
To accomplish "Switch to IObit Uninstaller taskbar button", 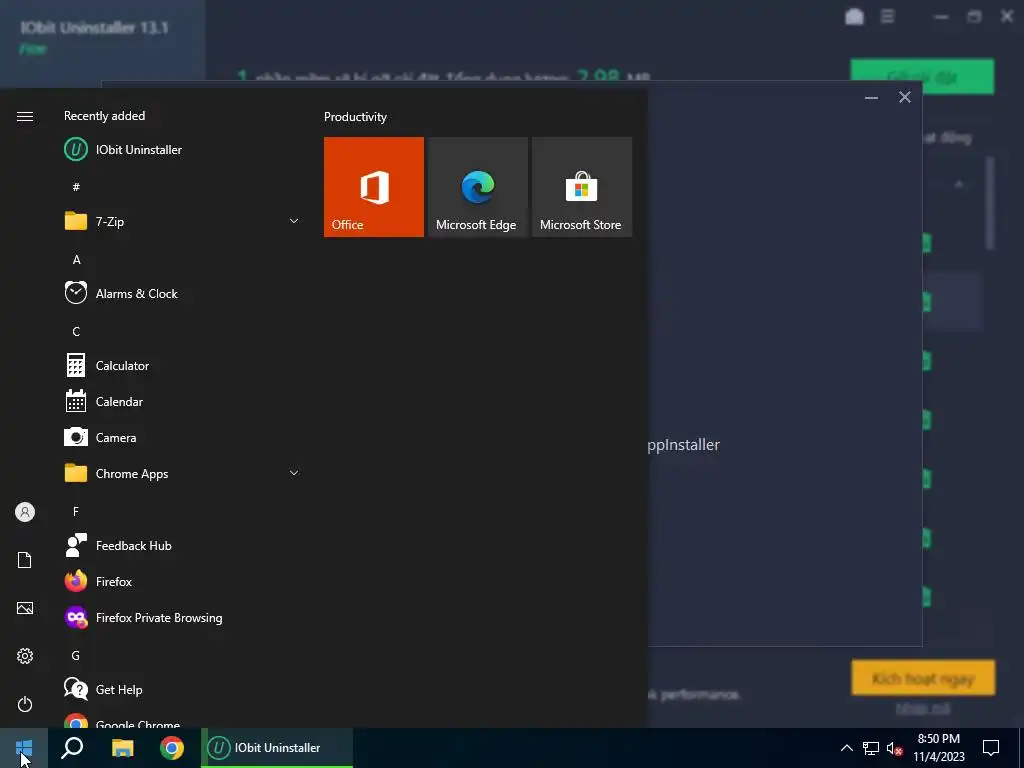I will [x=277, y=748].
